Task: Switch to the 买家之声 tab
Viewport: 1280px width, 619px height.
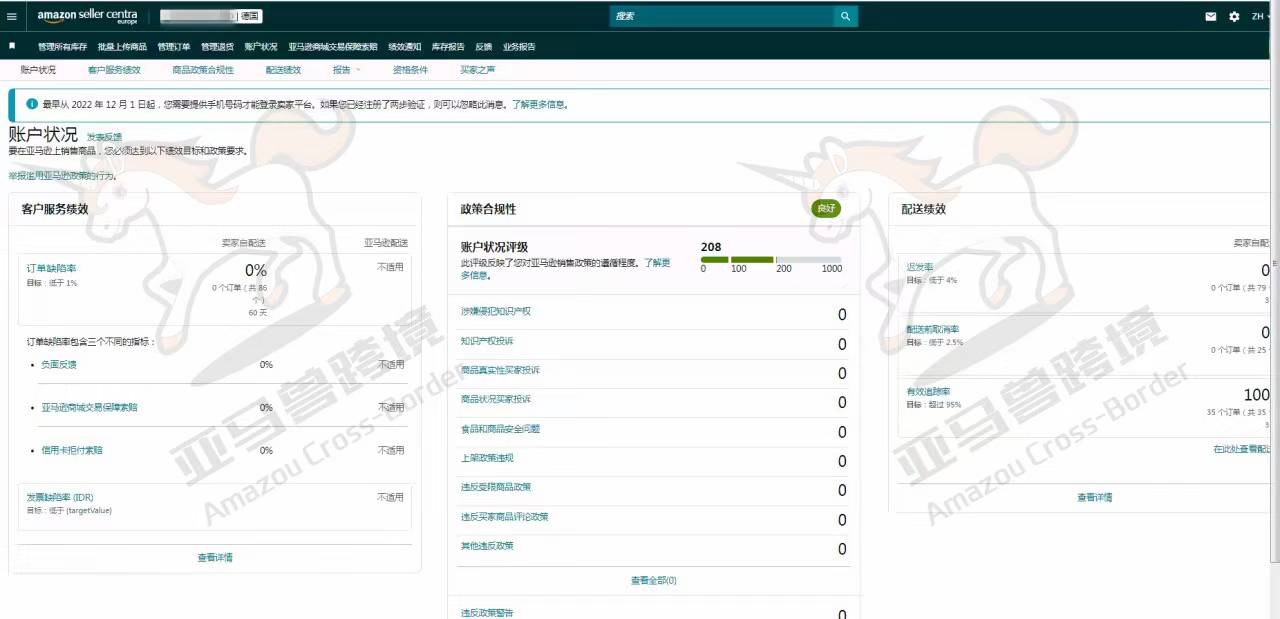Action: coord(477,70)
